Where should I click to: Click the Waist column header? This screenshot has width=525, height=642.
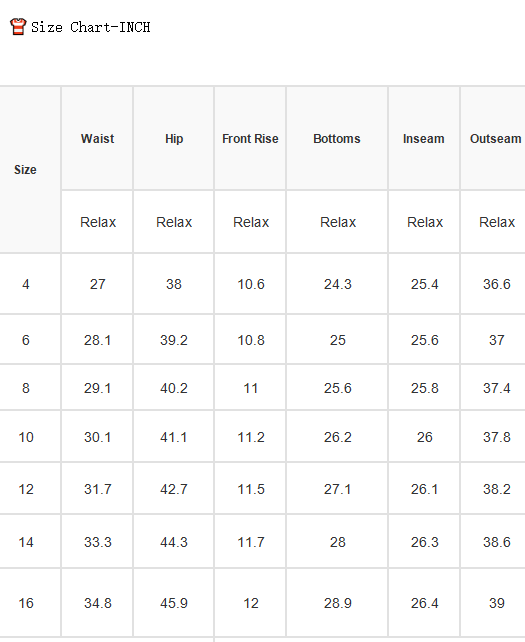[97, 138]
